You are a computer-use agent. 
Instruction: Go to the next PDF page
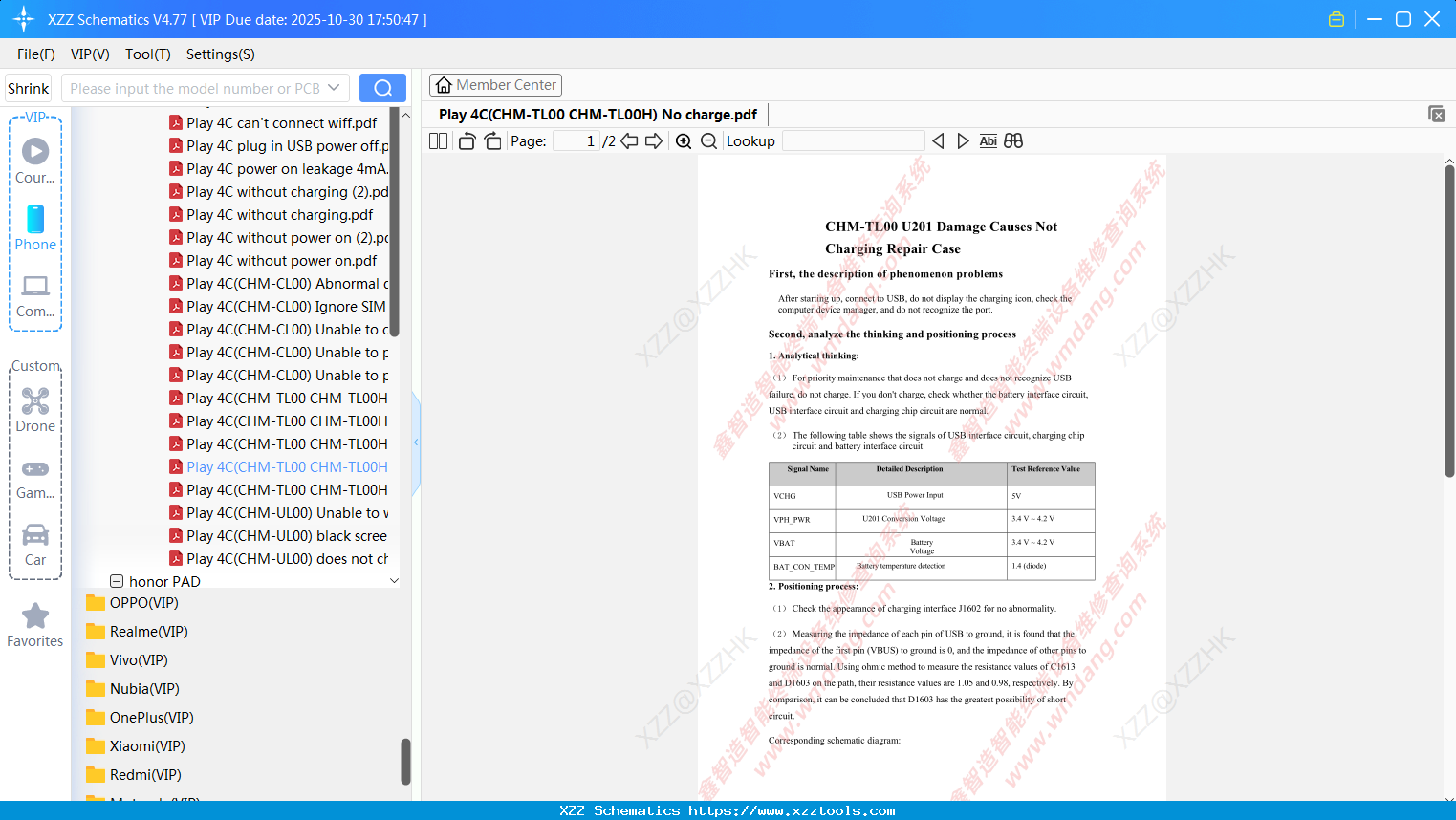(654, 141)
